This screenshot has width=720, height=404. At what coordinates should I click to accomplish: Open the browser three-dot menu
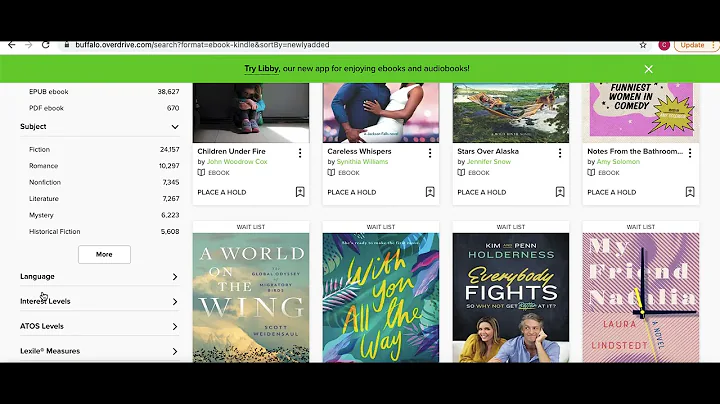(713, 45)
